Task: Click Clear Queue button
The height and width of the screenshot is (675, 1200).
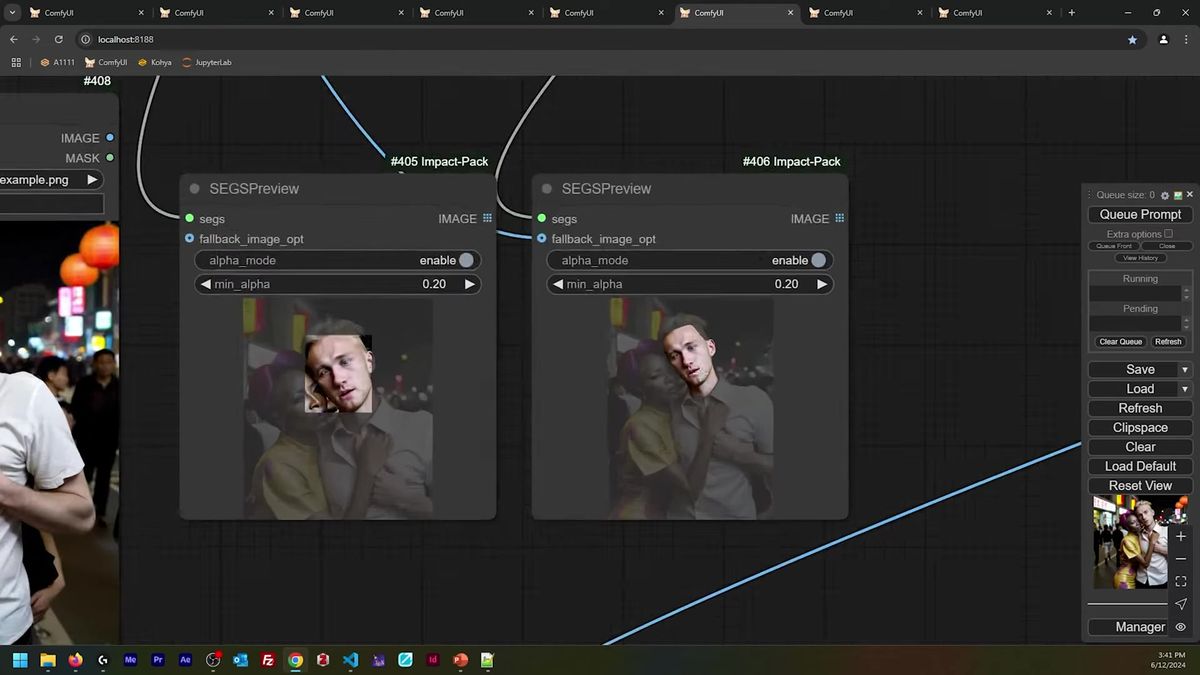Action: pos(1120,342)
